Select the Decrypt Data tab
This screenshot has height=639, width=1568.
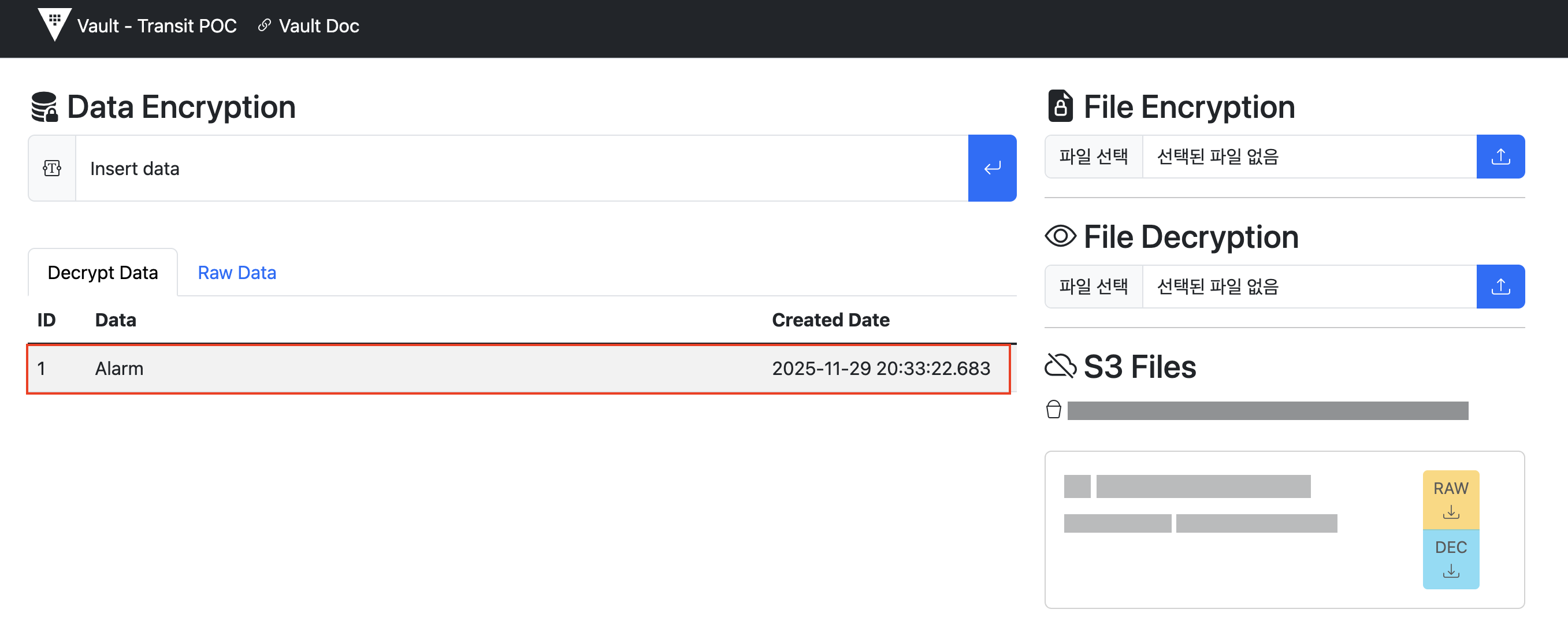(102, 273)
